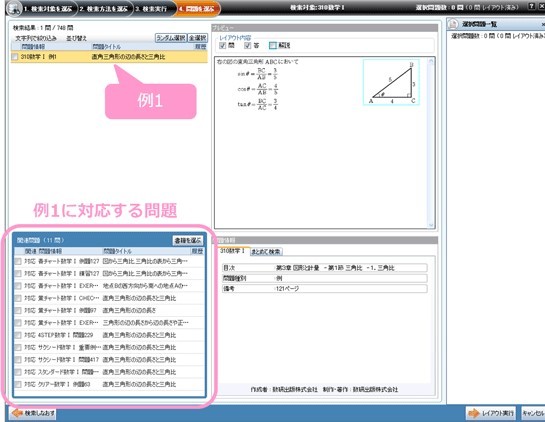
Task: Enable the 解説 layout checkbox
Action: click(x=273, y=46)
